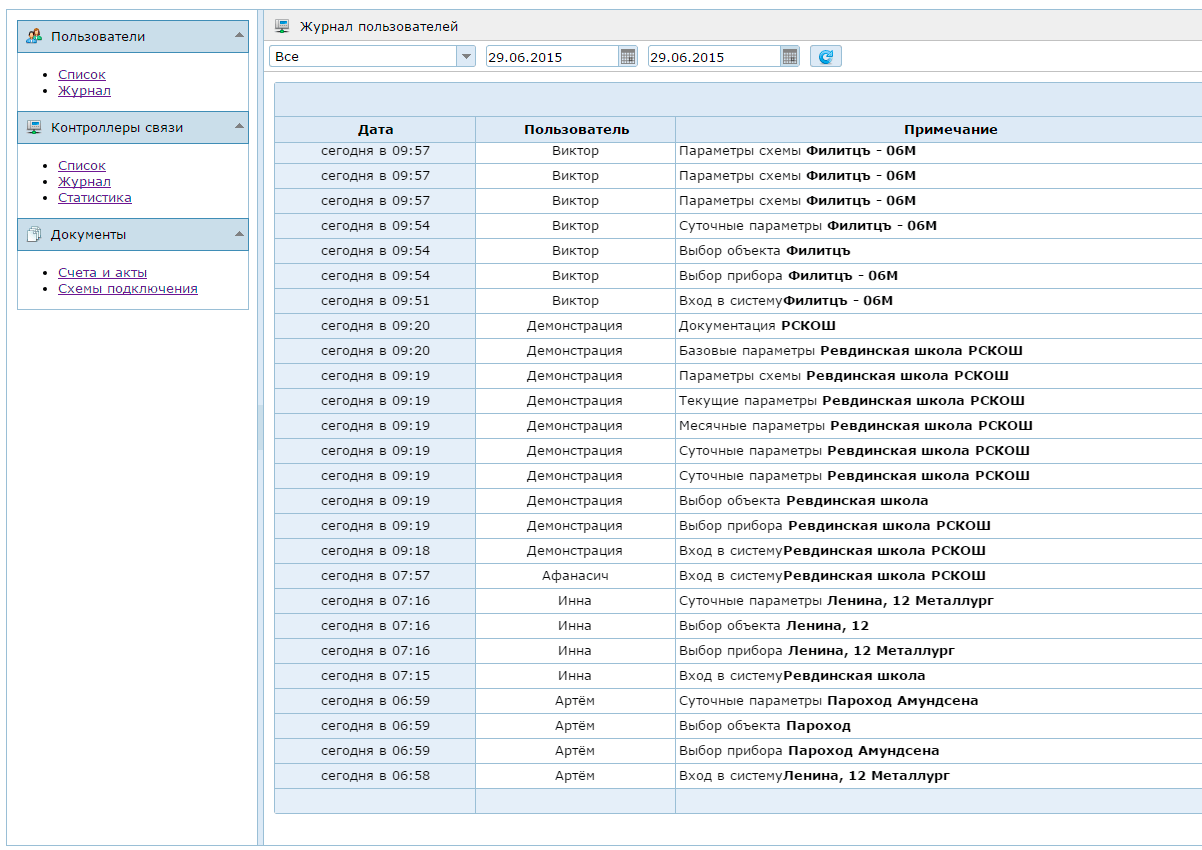Click the Пользователи panel users icon

point(34,37)
